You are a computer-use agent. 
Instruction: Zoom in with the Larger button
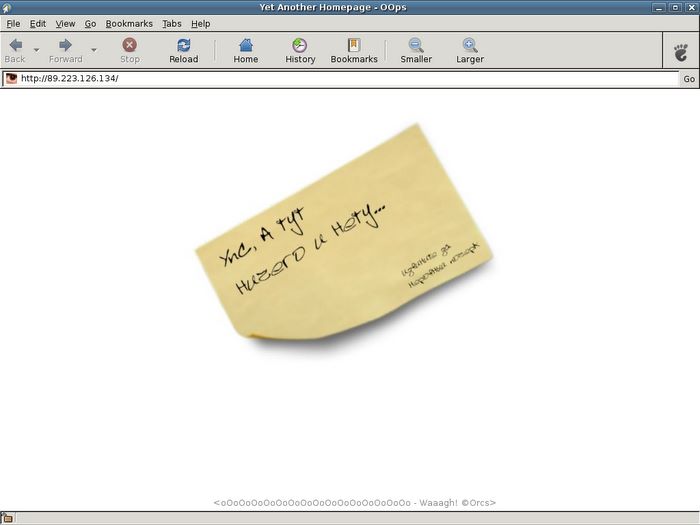tap(470, 50)
